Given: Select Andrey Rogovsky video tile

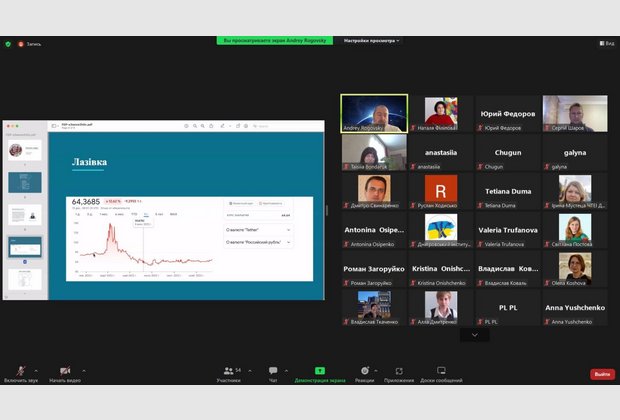Looking at the screenshot, I should [x=374, y=113].
